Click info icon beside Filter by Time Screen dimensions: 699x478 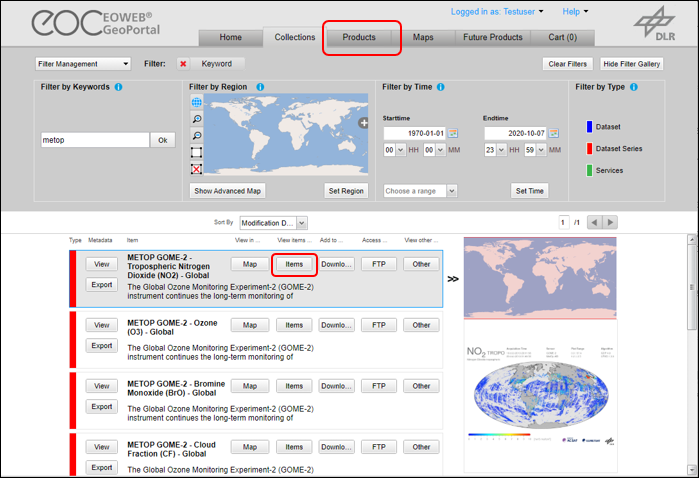tap(440, 87)
